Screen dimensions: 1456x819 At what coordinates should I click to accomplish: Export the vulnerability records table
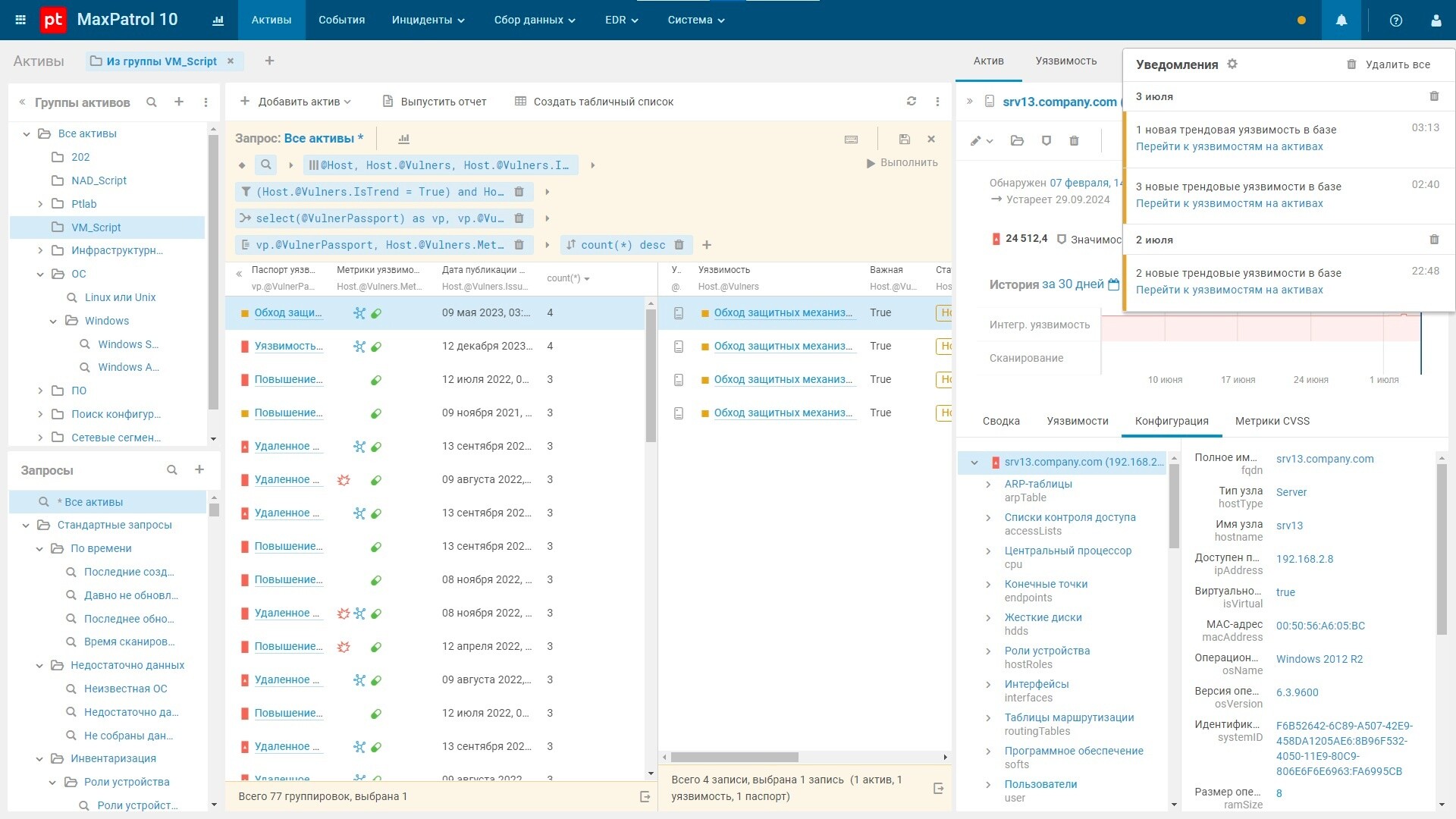(938, 788)
